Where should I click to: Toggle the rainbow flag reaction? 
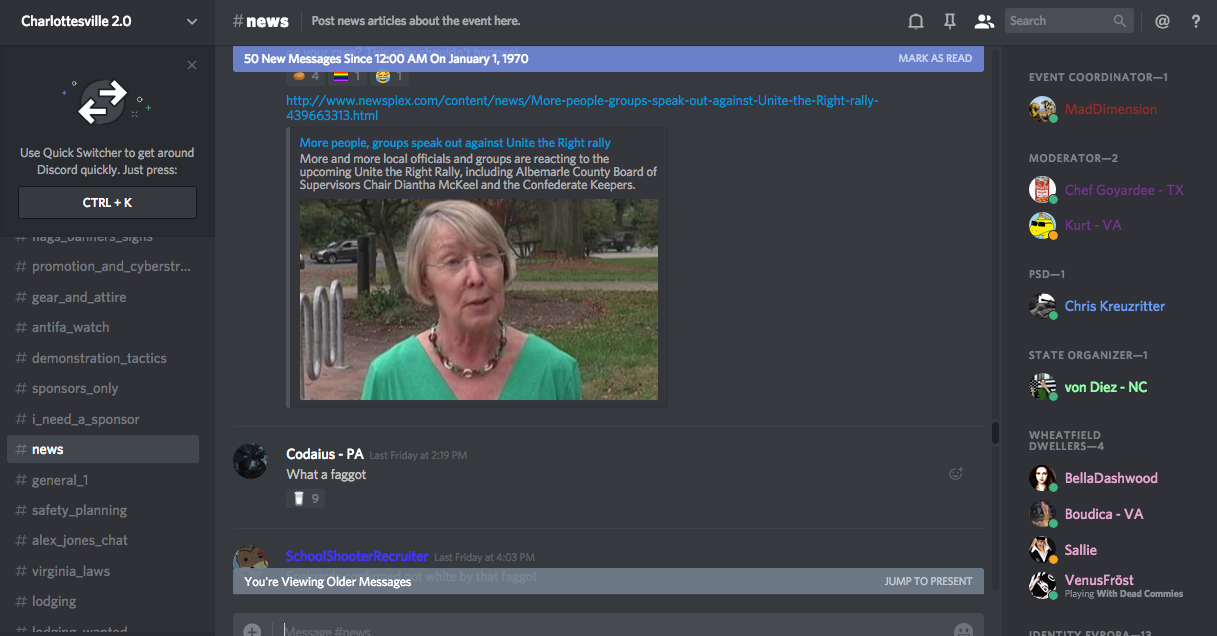[349, 76]
